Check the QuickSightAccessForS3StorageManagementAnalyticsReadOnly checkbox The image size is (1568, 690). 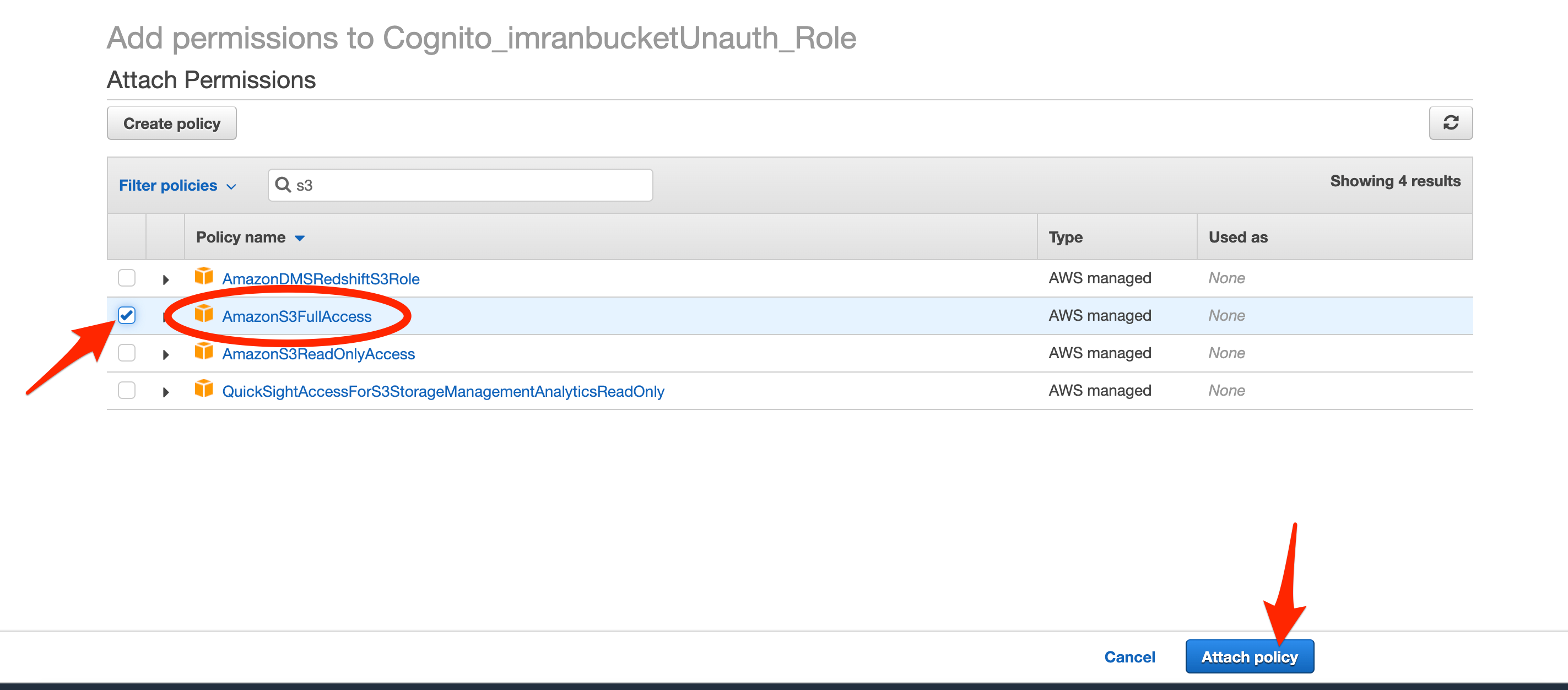point(127,390)
